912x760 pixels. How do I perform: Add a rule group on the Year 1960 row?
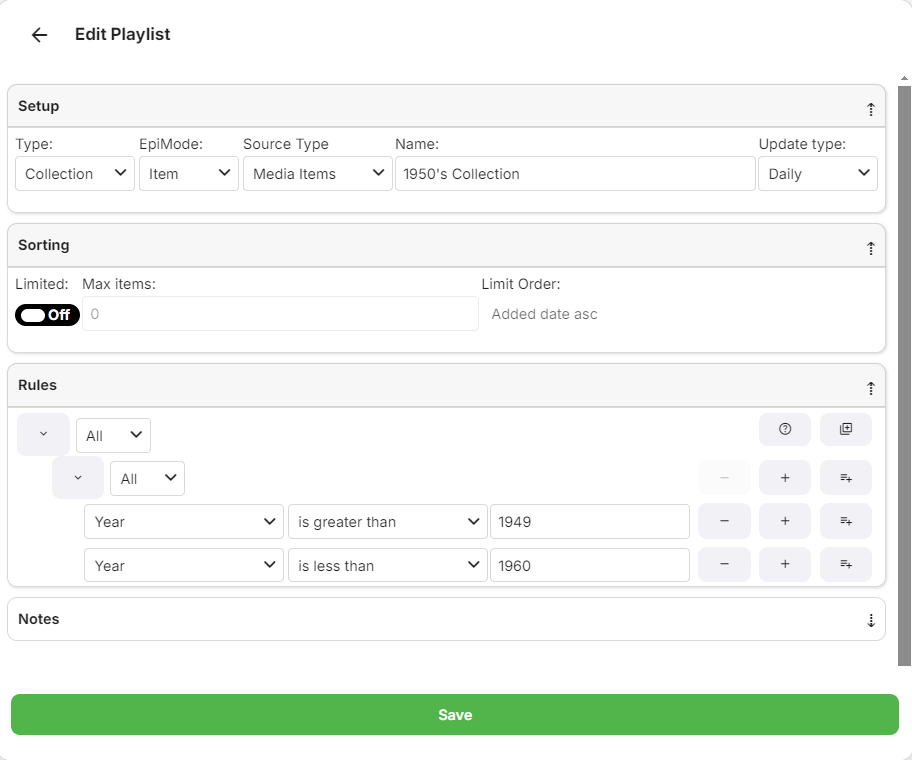845,565
